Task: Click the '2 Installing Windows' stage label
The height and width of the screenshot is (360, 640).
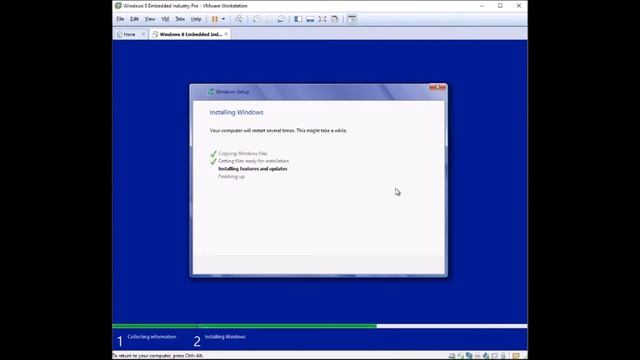Action: [220, 340]
